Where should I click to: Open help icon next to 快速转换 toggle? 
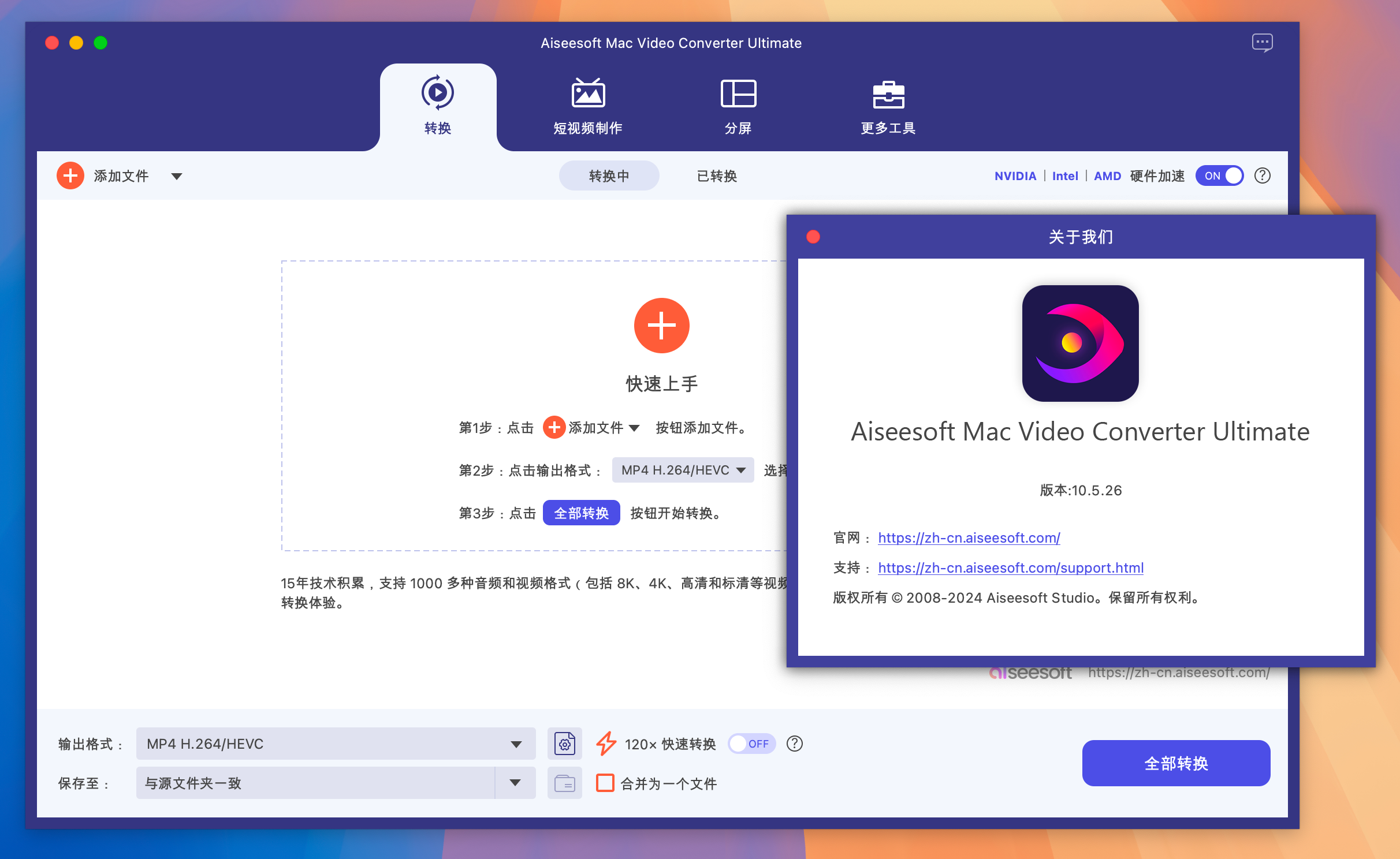[795, 744]
